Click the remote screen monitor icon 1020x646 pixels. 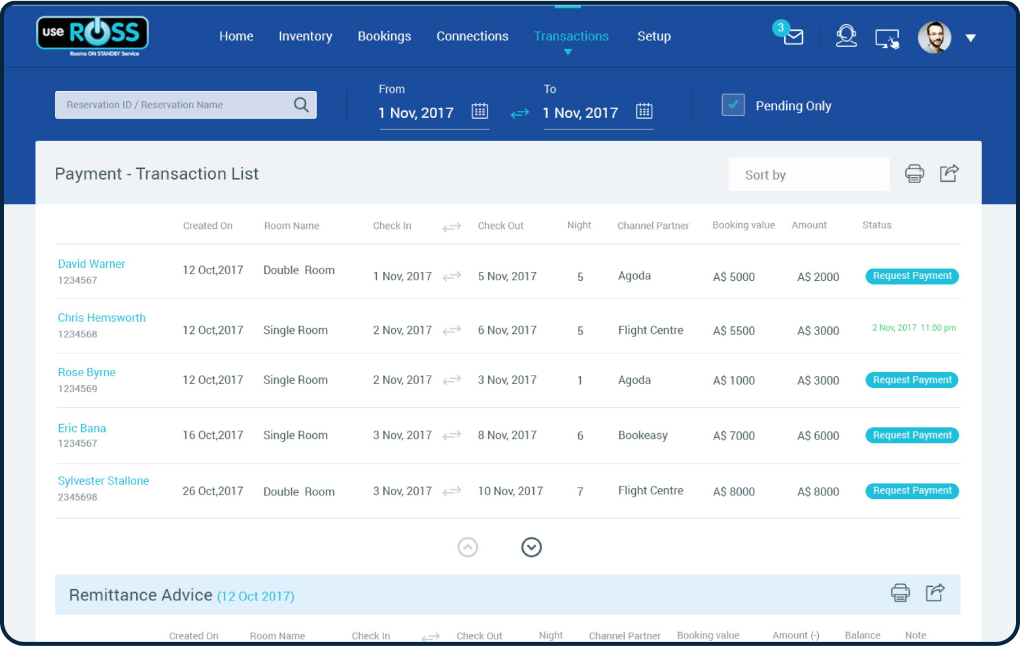point(887,39)
